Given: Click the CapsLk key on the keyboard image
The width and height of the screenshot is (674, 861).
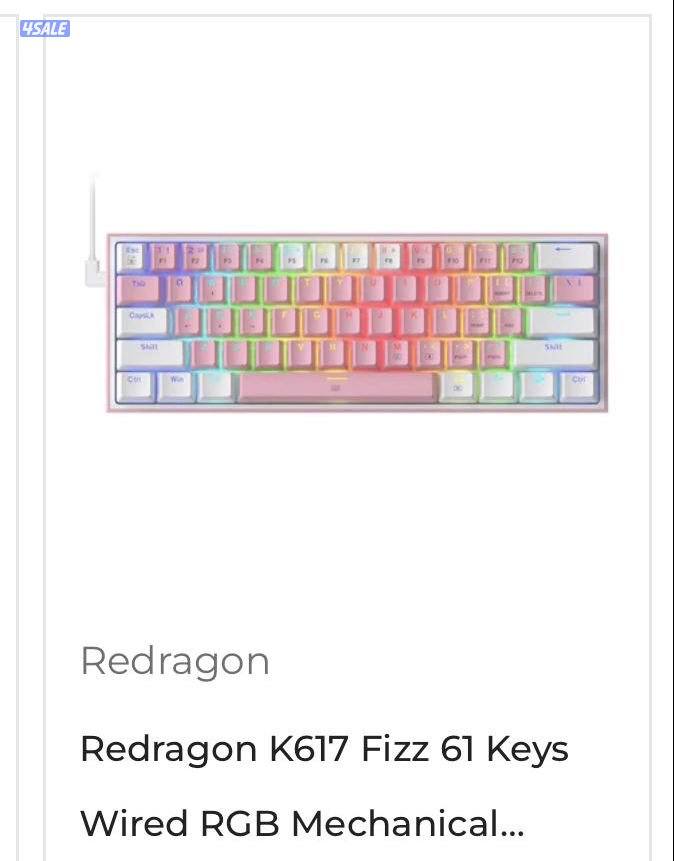Looking at the screenshot, I should (142, 322).
